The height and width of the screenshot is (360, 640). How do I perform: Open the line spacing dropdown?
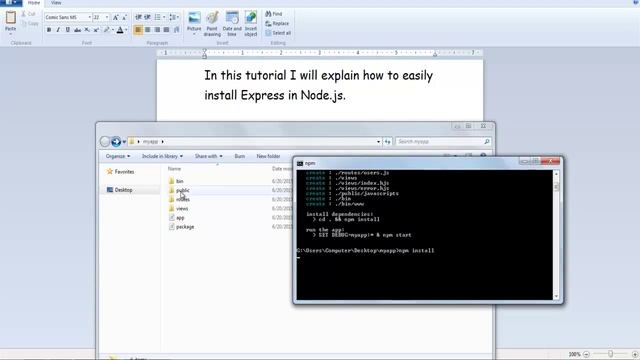point(174,17)
